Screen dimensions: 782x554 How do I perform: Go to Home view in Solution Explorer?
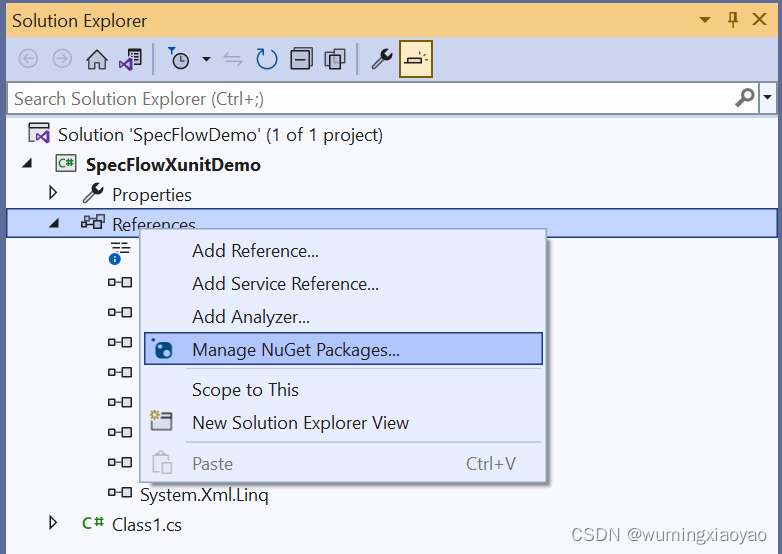coord(97,59)
